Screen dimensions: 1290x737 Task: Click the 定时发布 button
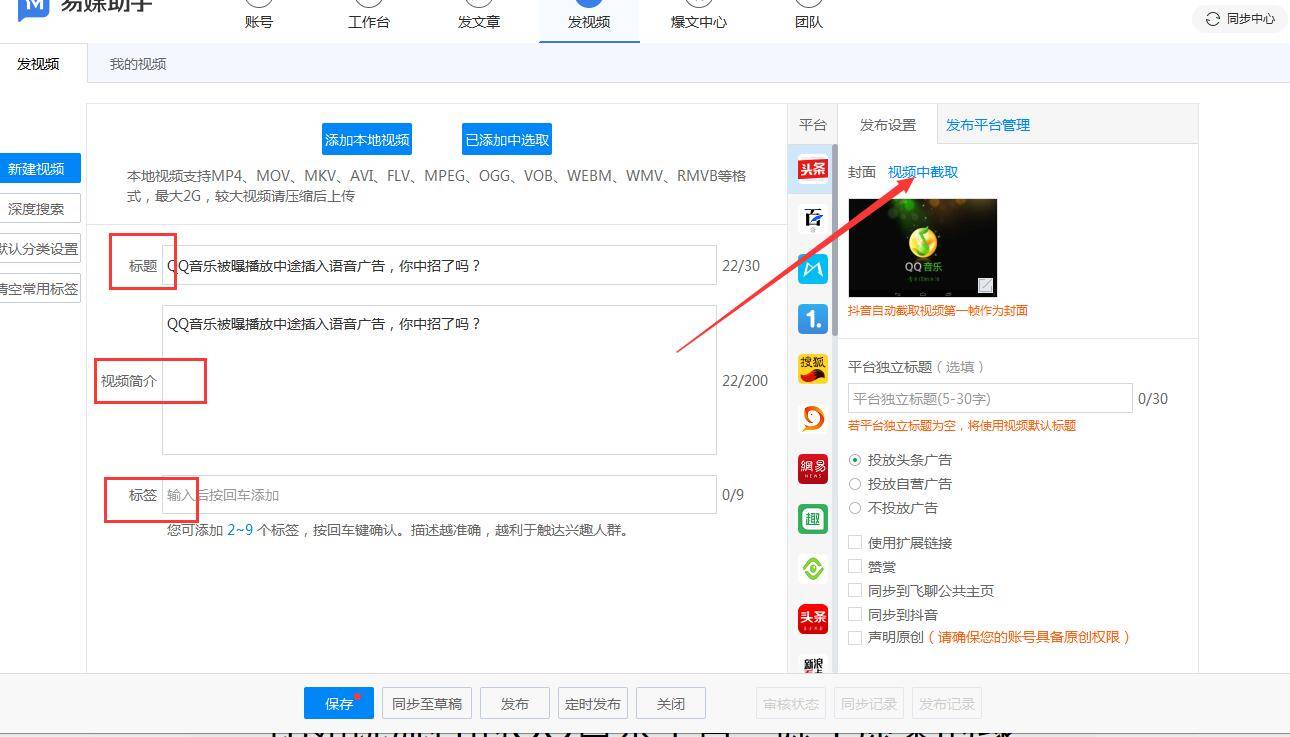pyautogui.click(x=593, y=703)
